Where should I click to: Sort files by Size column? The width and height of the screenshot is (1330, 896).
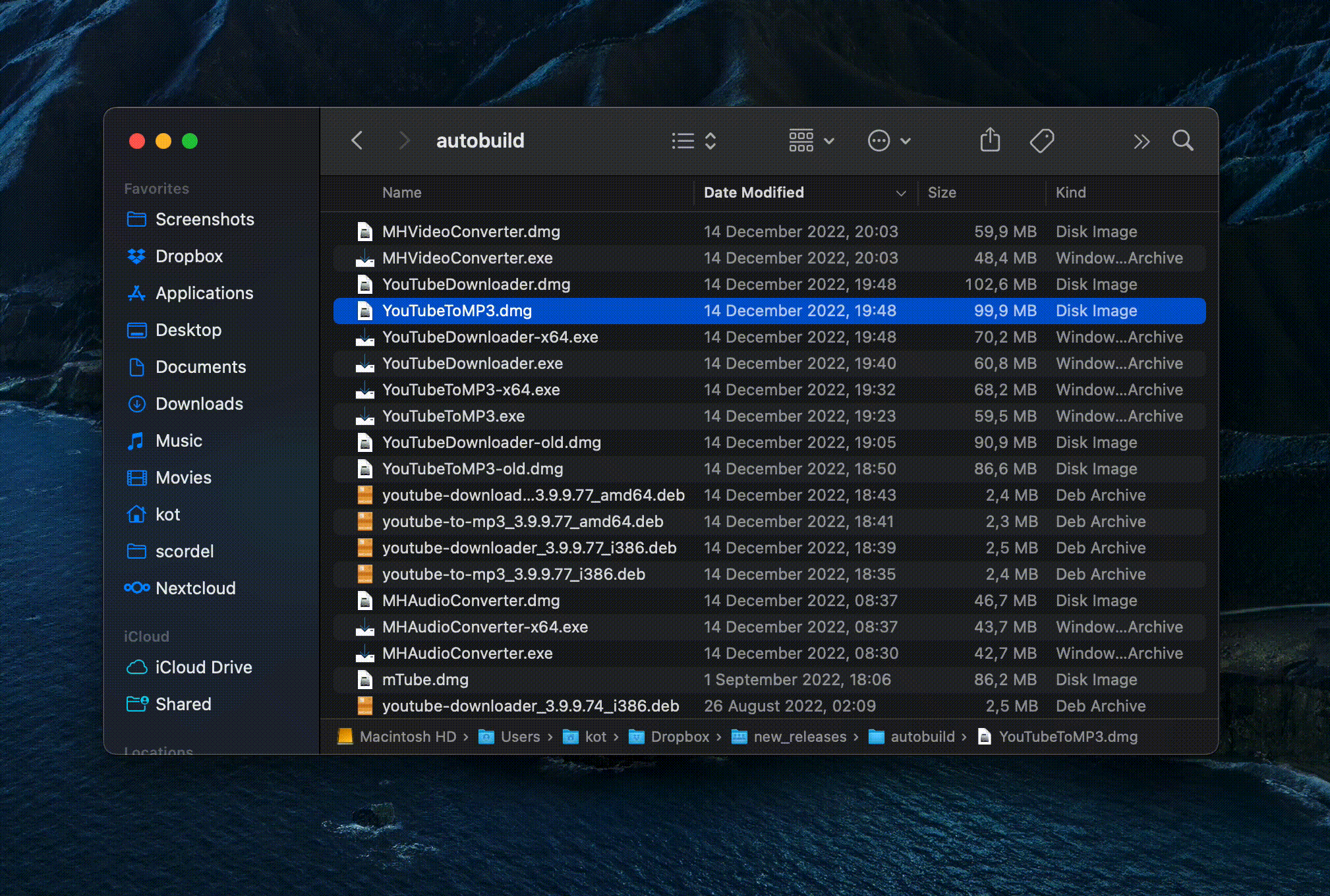click(942, 192)
